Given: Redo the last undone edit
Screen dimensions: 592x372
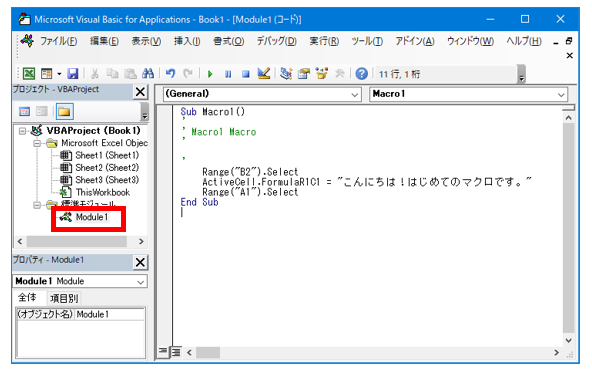Looking at the screenshot, I should [188, 73].
